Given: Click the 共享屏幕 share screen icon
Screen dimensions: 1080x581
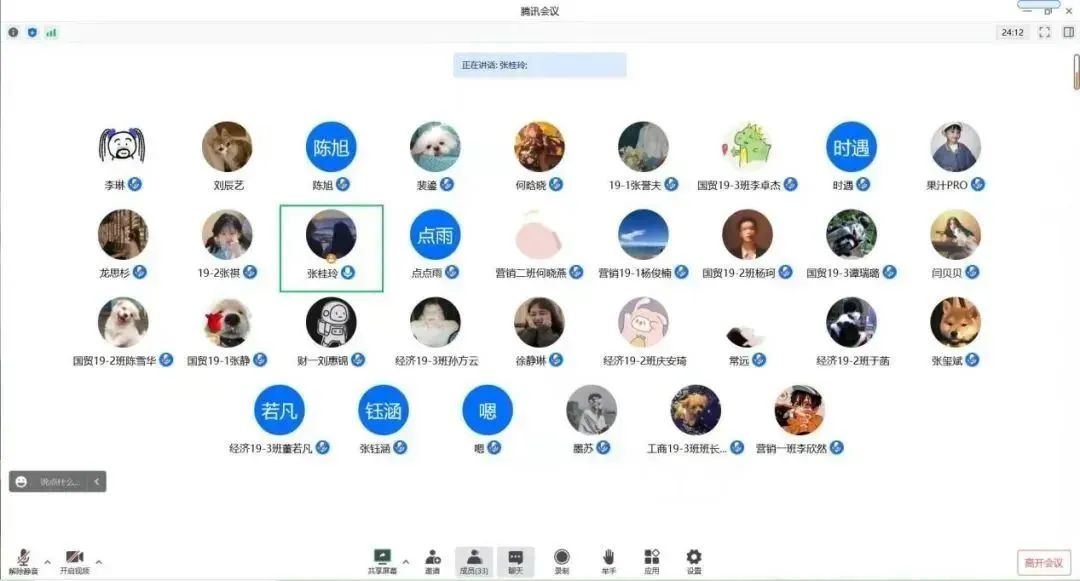Looking at the screenshot, I should pyautogui.click(x=382, y=555).
